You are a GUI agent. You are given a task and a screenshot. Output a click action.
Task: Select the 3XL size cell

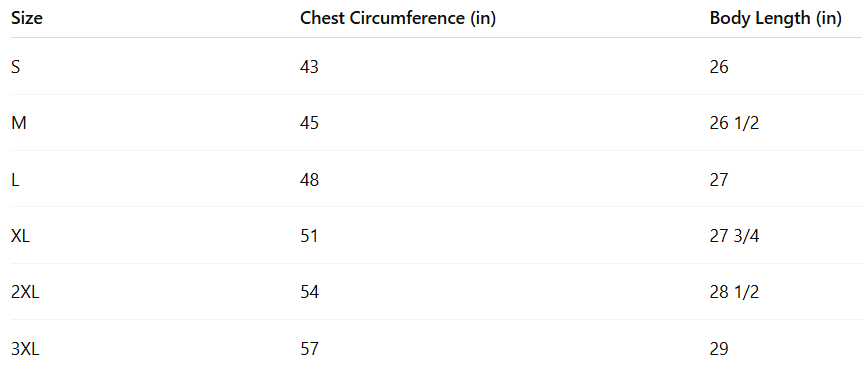click(25, 348)
